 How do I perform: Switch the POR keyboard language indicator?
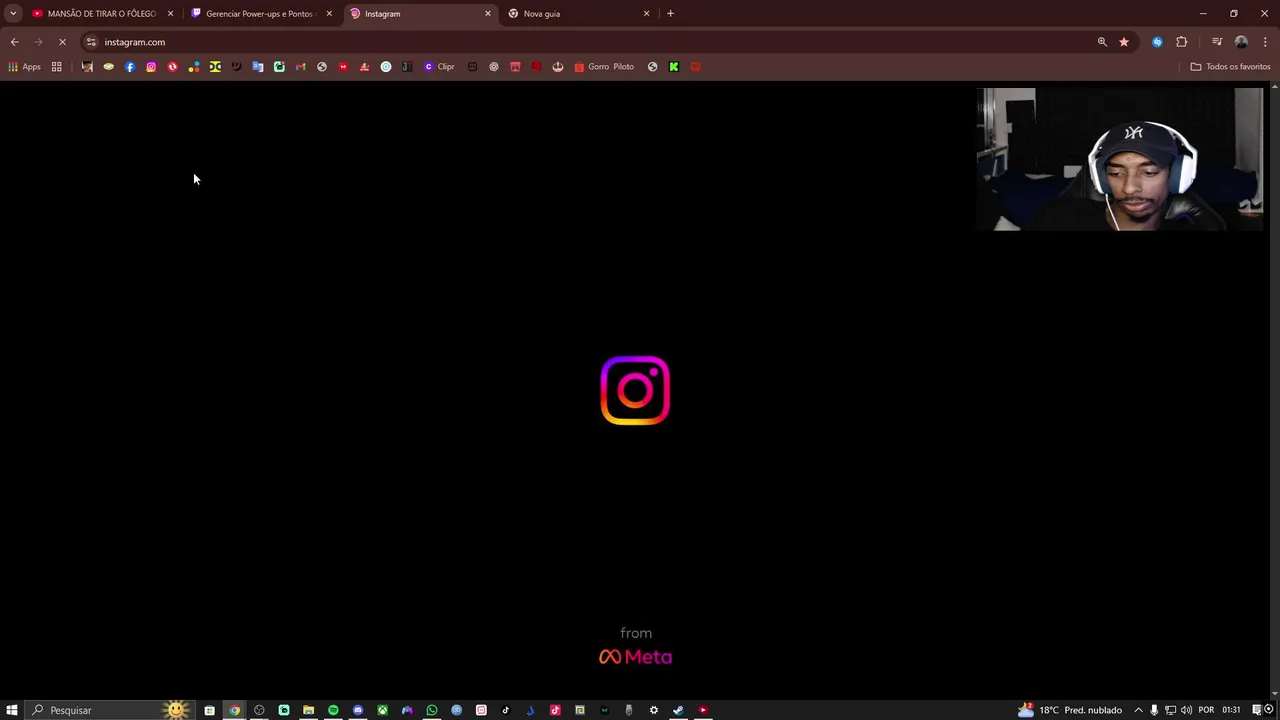pyautogui.click(x=1206, y=710)
